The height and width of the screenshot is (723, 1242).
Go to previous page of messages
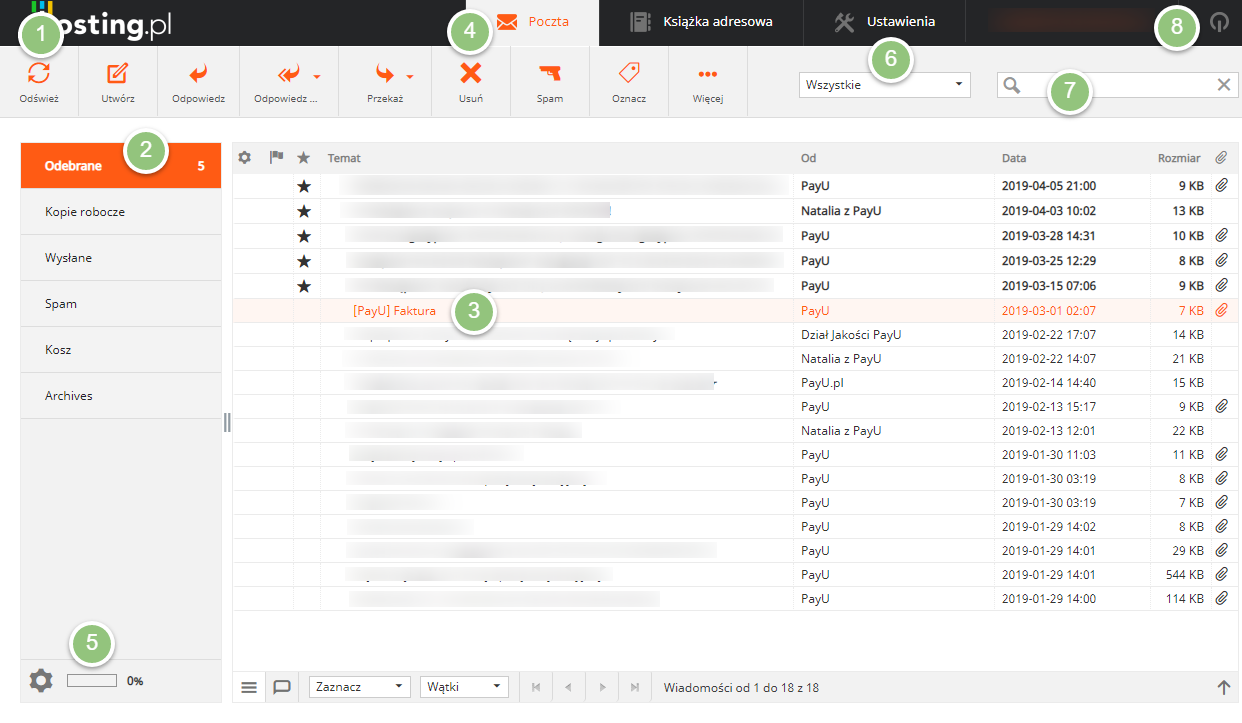569,688
